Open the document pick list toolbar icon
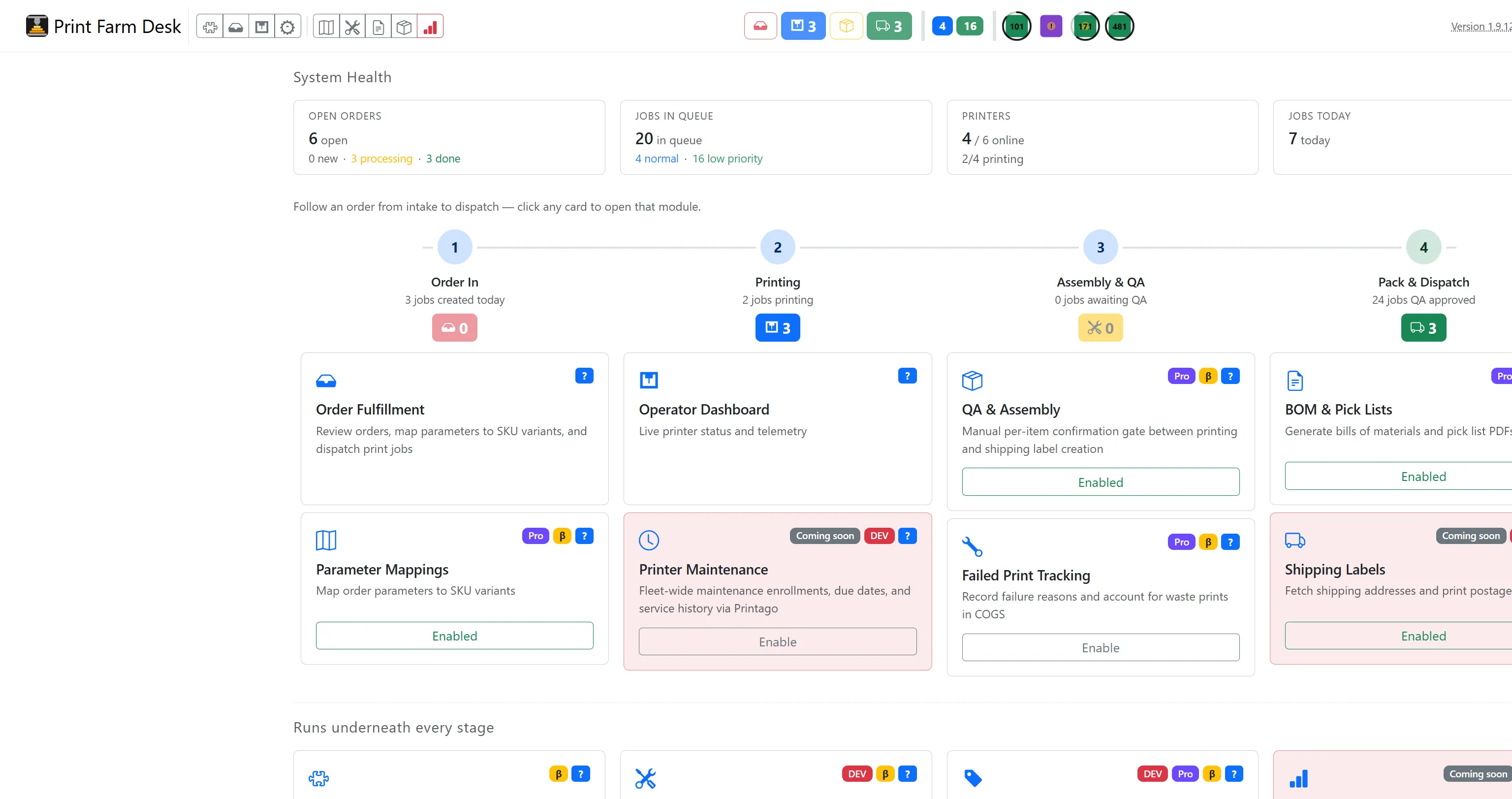This screenshot has height=799, width=1512. click(378, 27)
